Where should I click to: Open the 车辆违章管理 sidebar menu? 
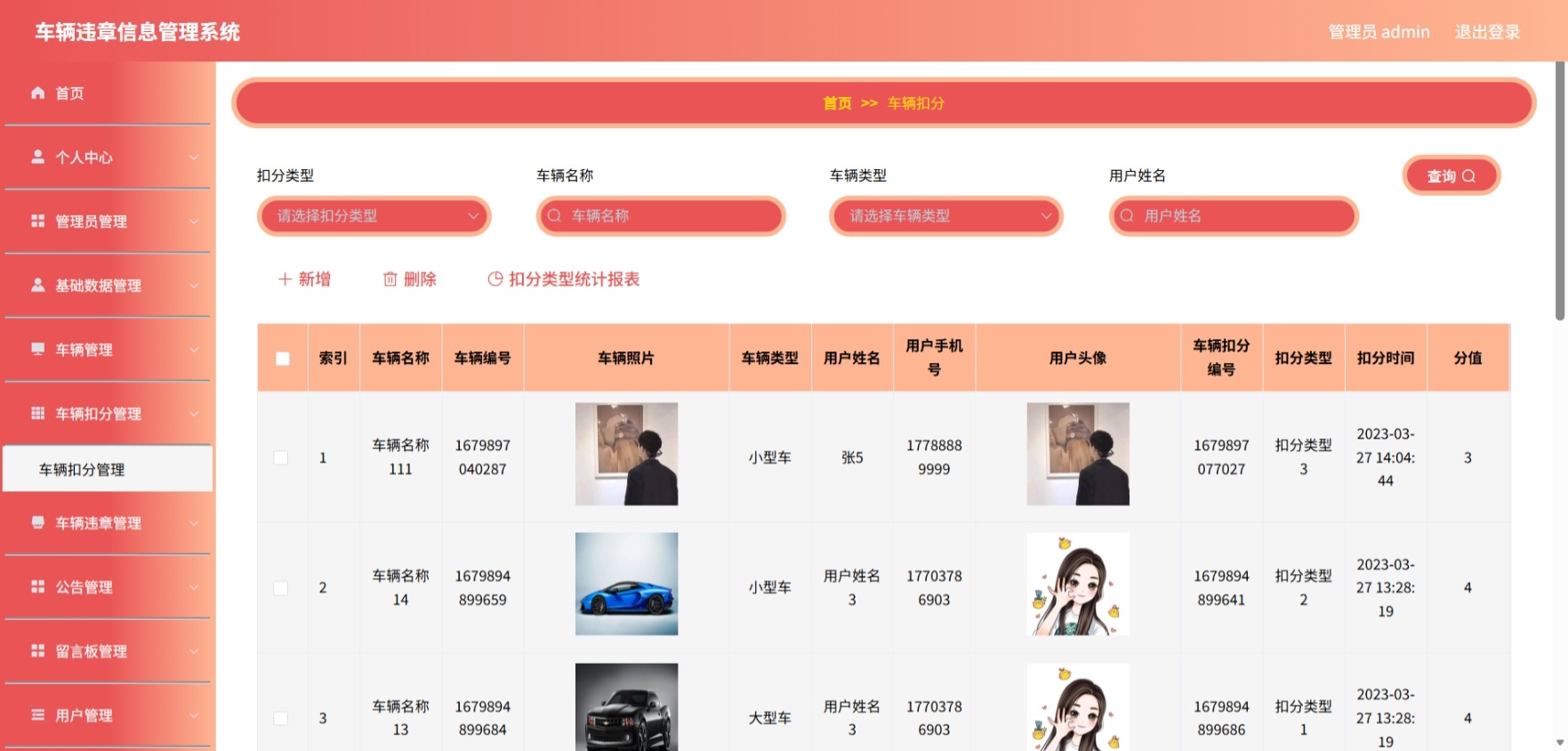(108, 523)
